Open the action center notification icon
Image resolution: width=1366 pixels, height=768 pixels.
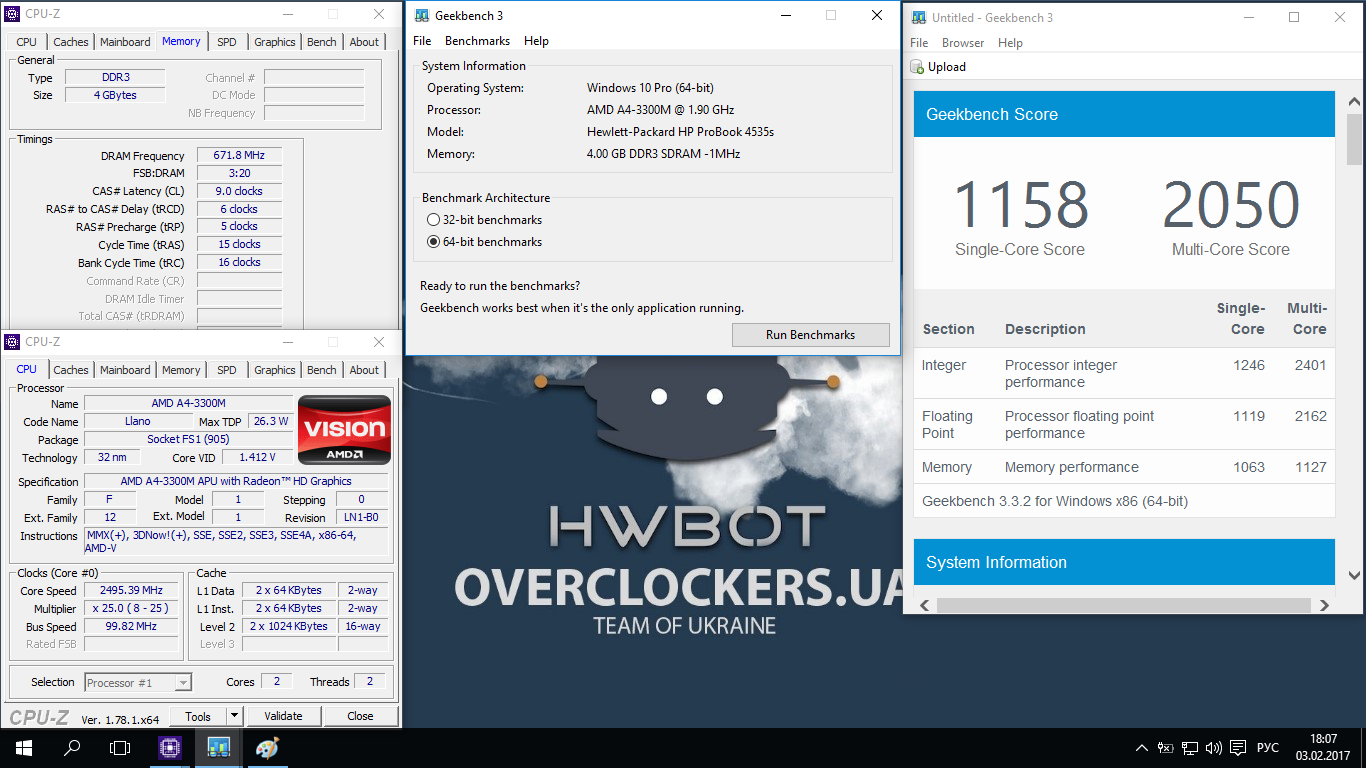[1238, 748]
